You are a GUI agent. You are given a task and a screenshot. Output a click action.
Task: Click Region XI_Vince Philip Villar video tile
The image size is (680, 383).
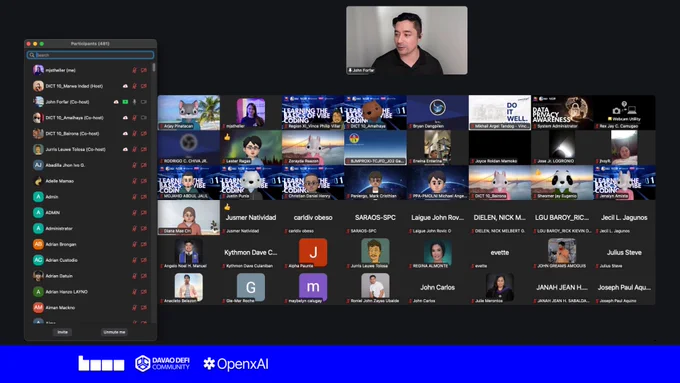[313, 113]
